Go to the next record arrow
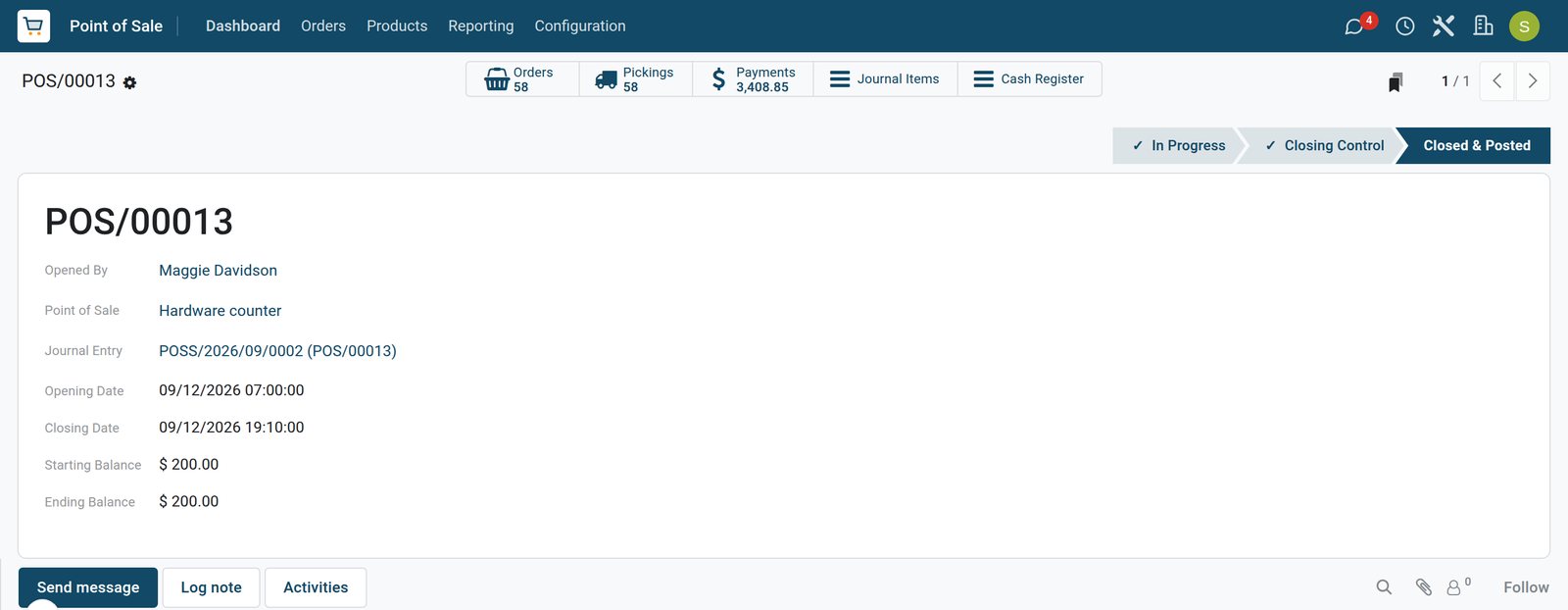This screenshot has width=1568, height=610. (1533, 81)
